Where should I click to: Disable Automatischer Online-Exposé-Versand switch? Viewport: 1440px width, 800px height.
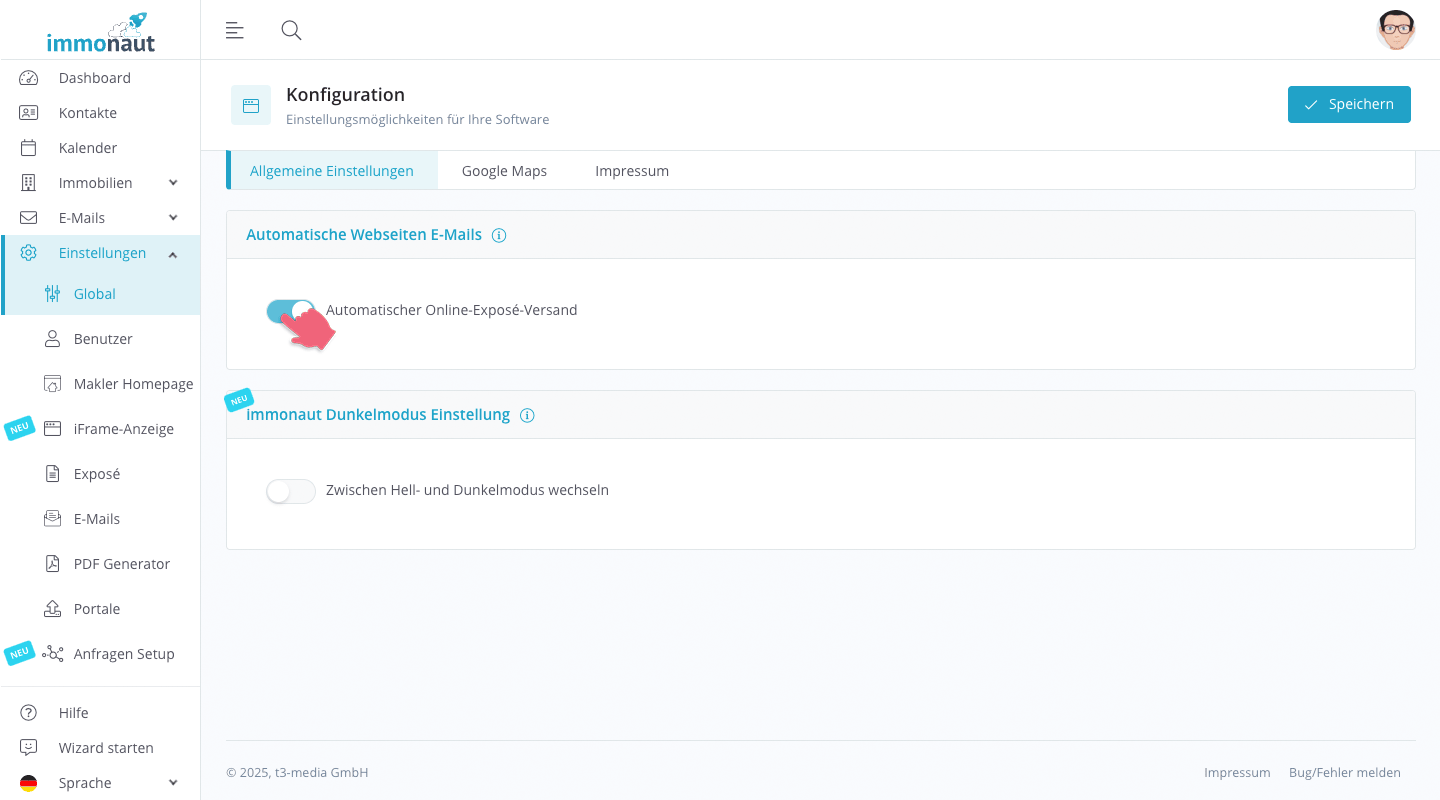[x=290, y=311]
